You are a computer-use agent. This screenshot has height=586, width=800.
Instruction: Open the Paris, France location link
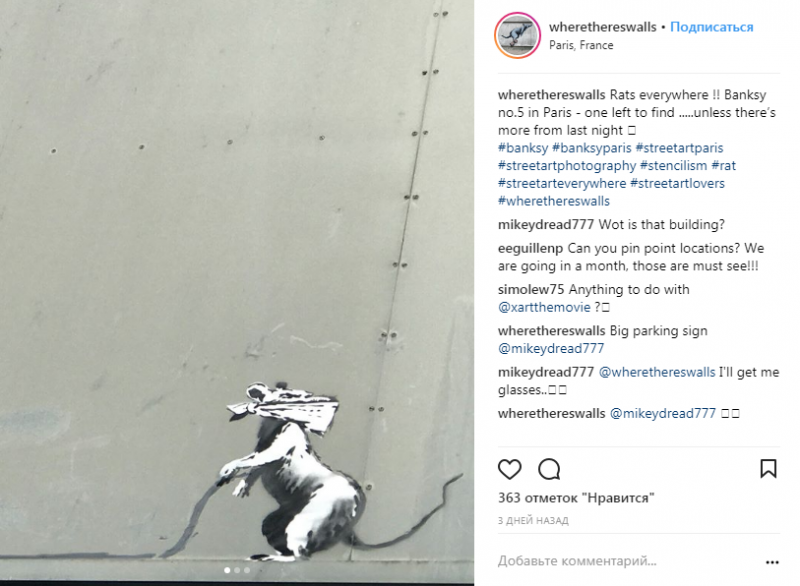[x=581, y=45]
